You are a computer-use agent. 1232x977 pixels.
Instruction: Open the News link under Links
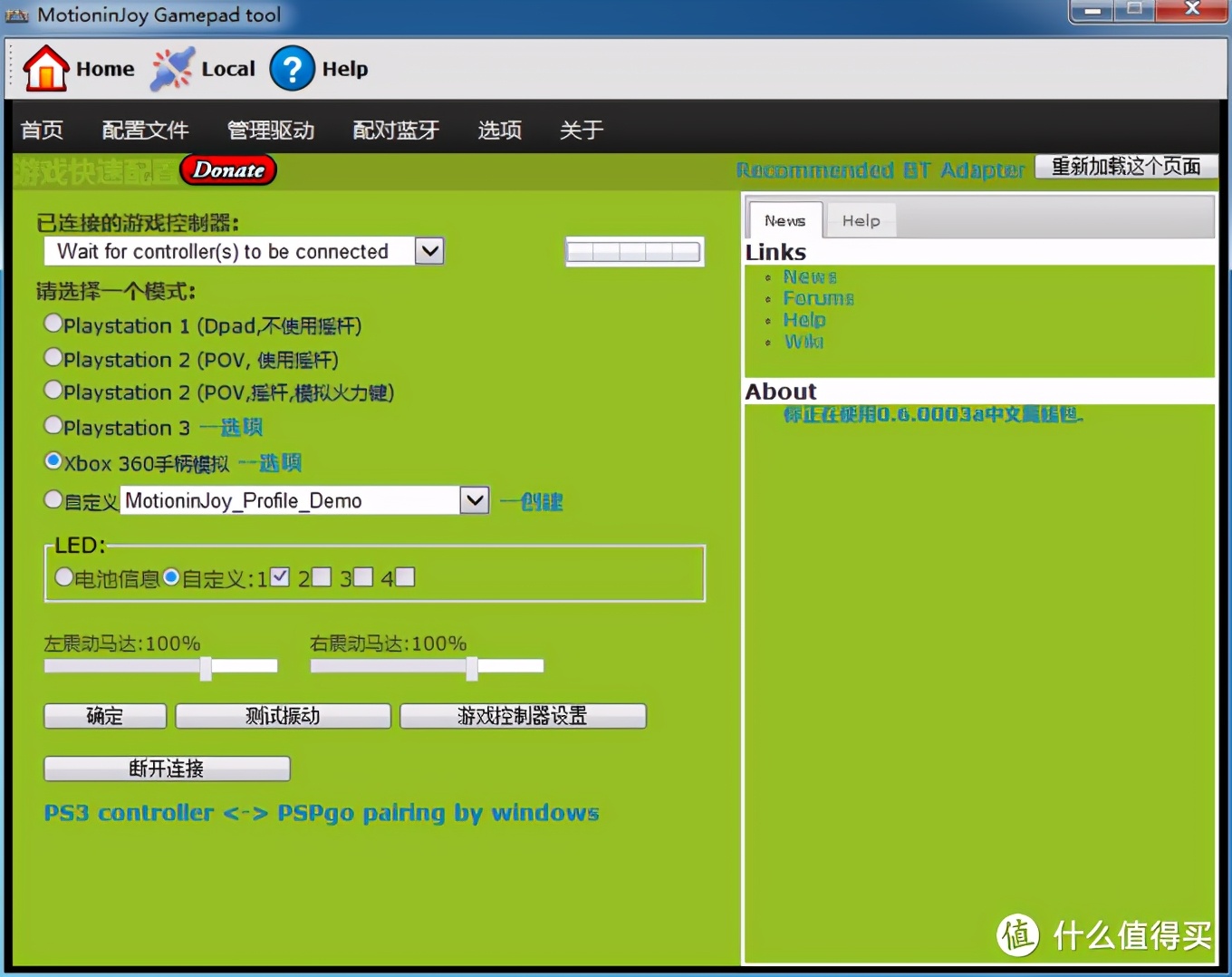coord(810,276)
